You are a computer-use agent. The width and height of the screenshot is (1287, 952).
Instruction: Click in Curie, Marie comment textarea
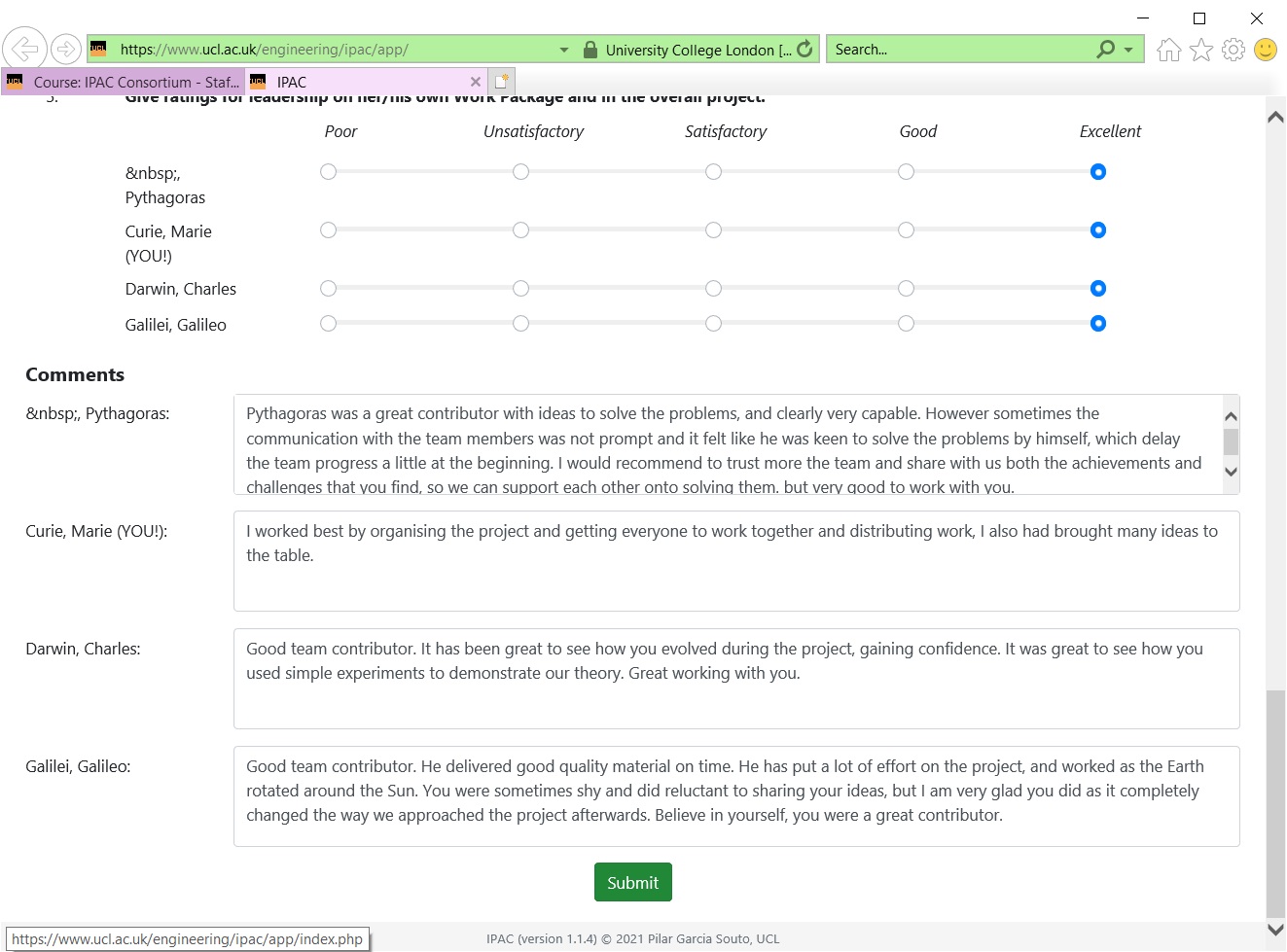coord(736,561)
